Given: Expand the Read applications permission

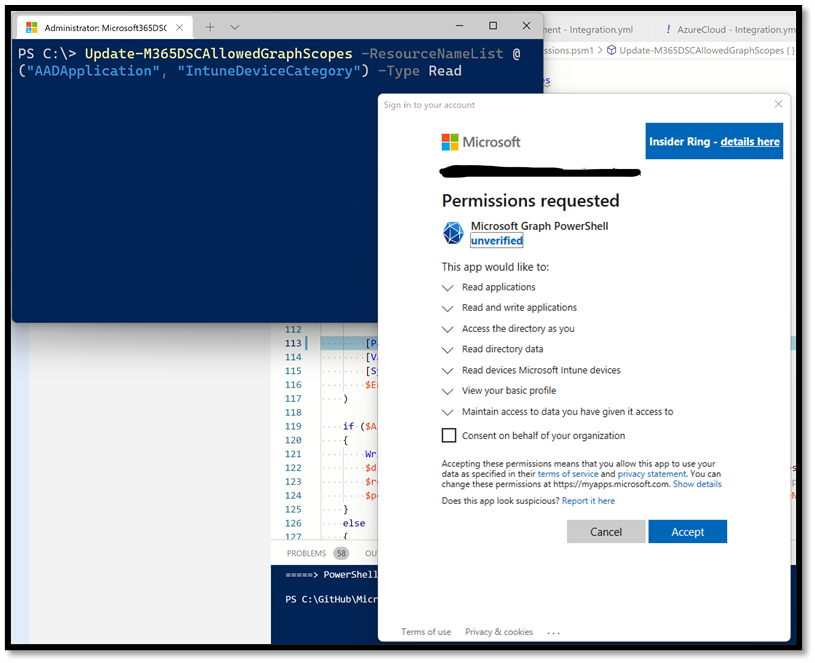Looking at the screenshot, I should (x=447, y=287).
